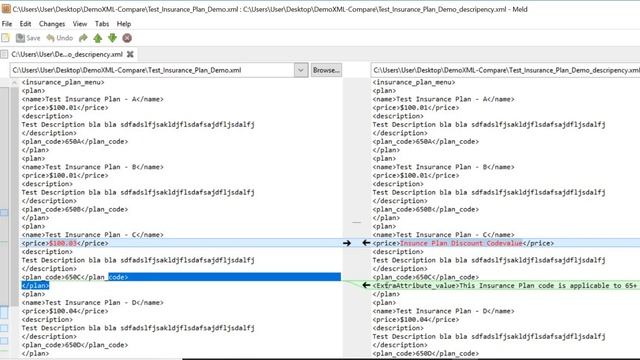Click highlighted plan_code 650C line on left
The width and height of the screenshot is (640, 360).
tap(75, 277)
